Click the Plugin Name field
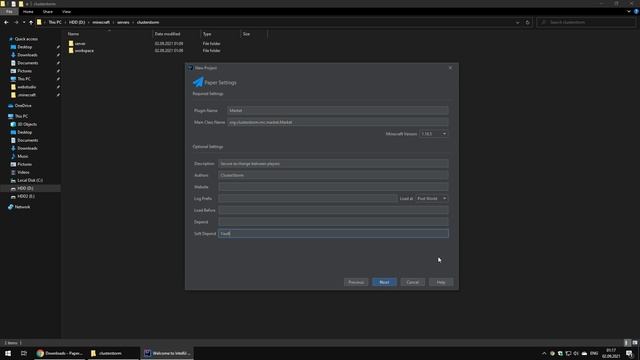Image resolution: width=640 pixels, height=360 pixels. coord(338,111)
